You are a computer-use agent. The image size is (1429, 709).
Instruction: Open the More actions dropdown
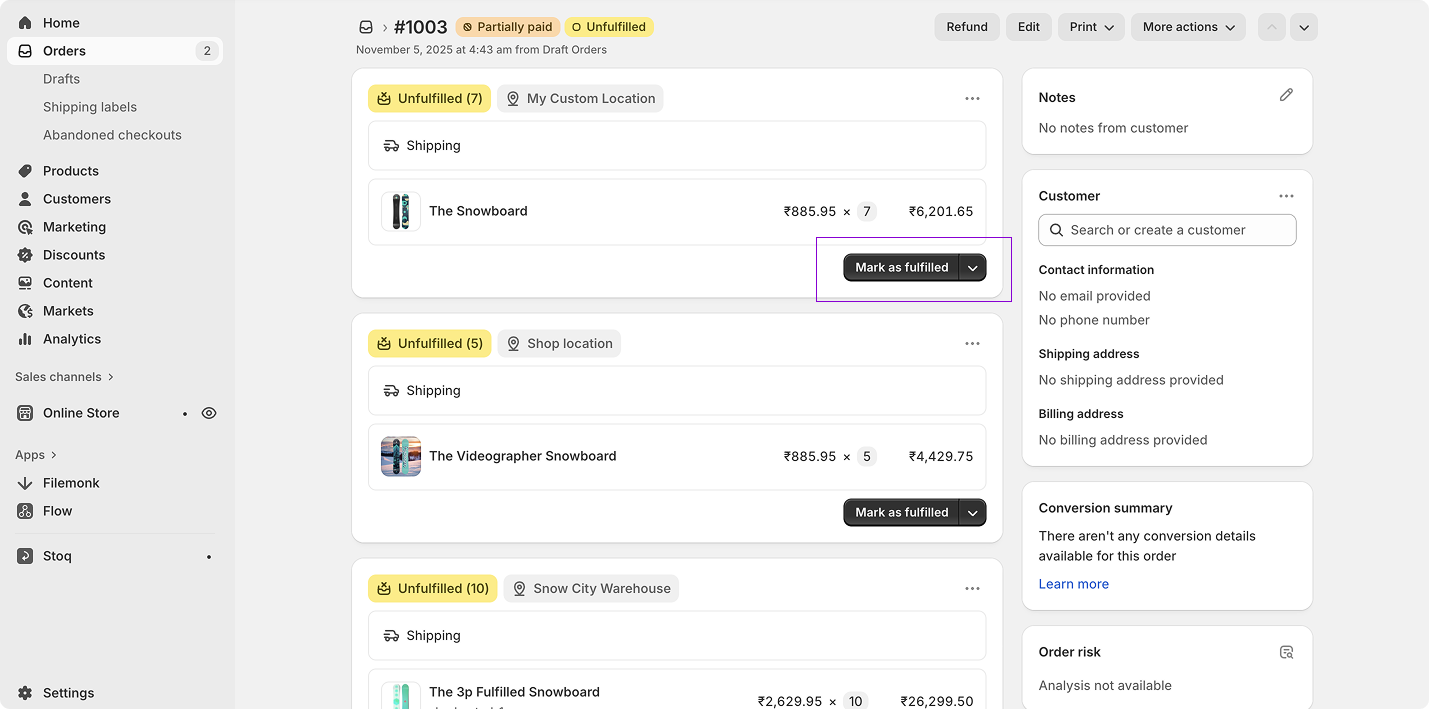pyautogui.click(x=1188, y=27)
